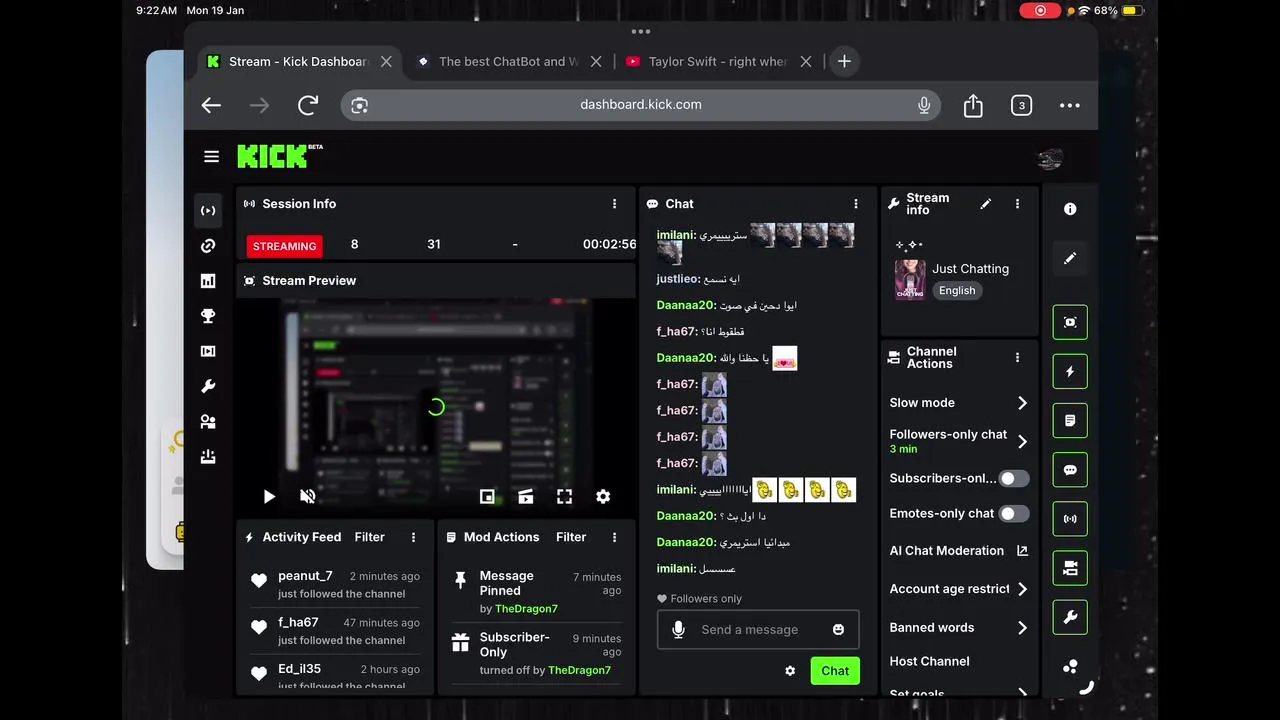Toggle the Session Info broadcast icon in right sidebar

[1070, 519]
